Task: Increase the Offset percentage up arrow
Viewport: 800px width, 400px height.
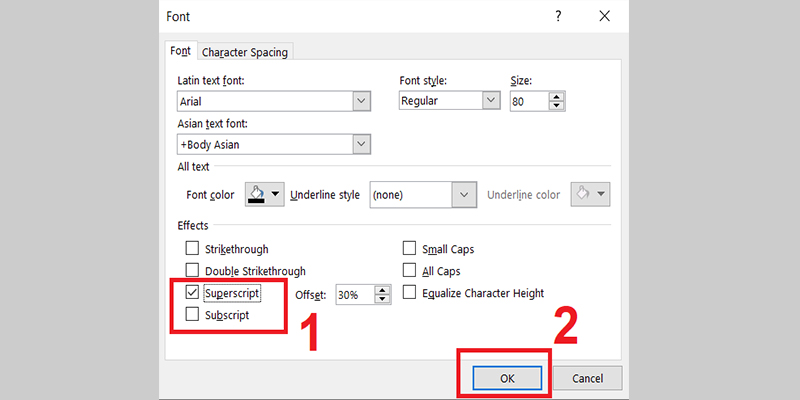Action: pos(382,290)
